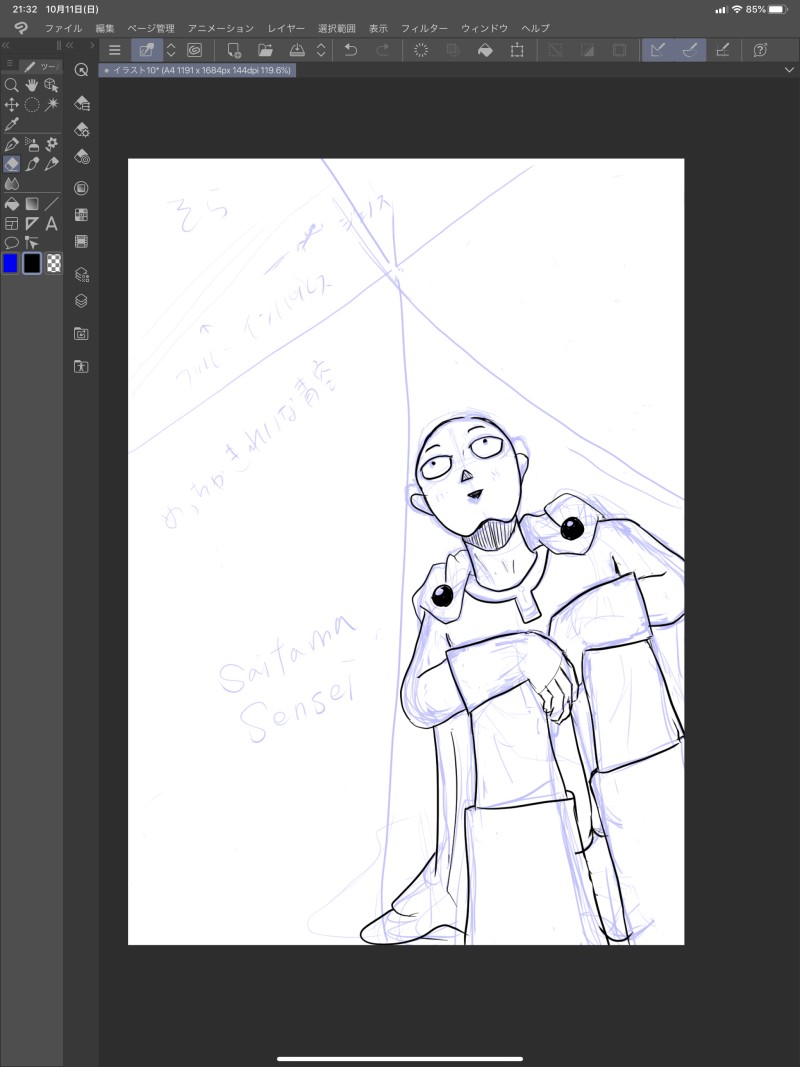
Task: Open the フィルター menu
Action: point(424,29)
